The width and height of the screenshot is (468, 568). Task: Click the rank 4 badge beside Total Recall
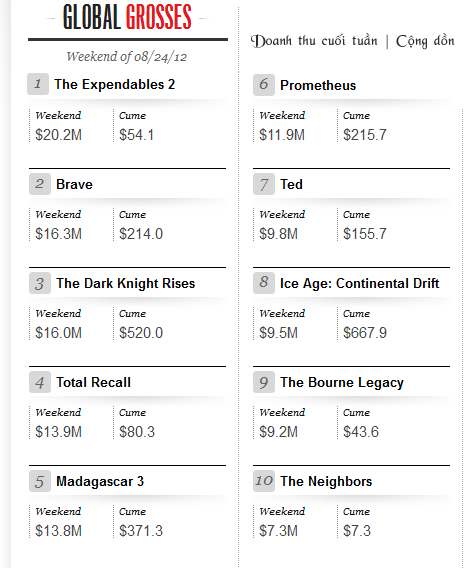pos(40,382)
